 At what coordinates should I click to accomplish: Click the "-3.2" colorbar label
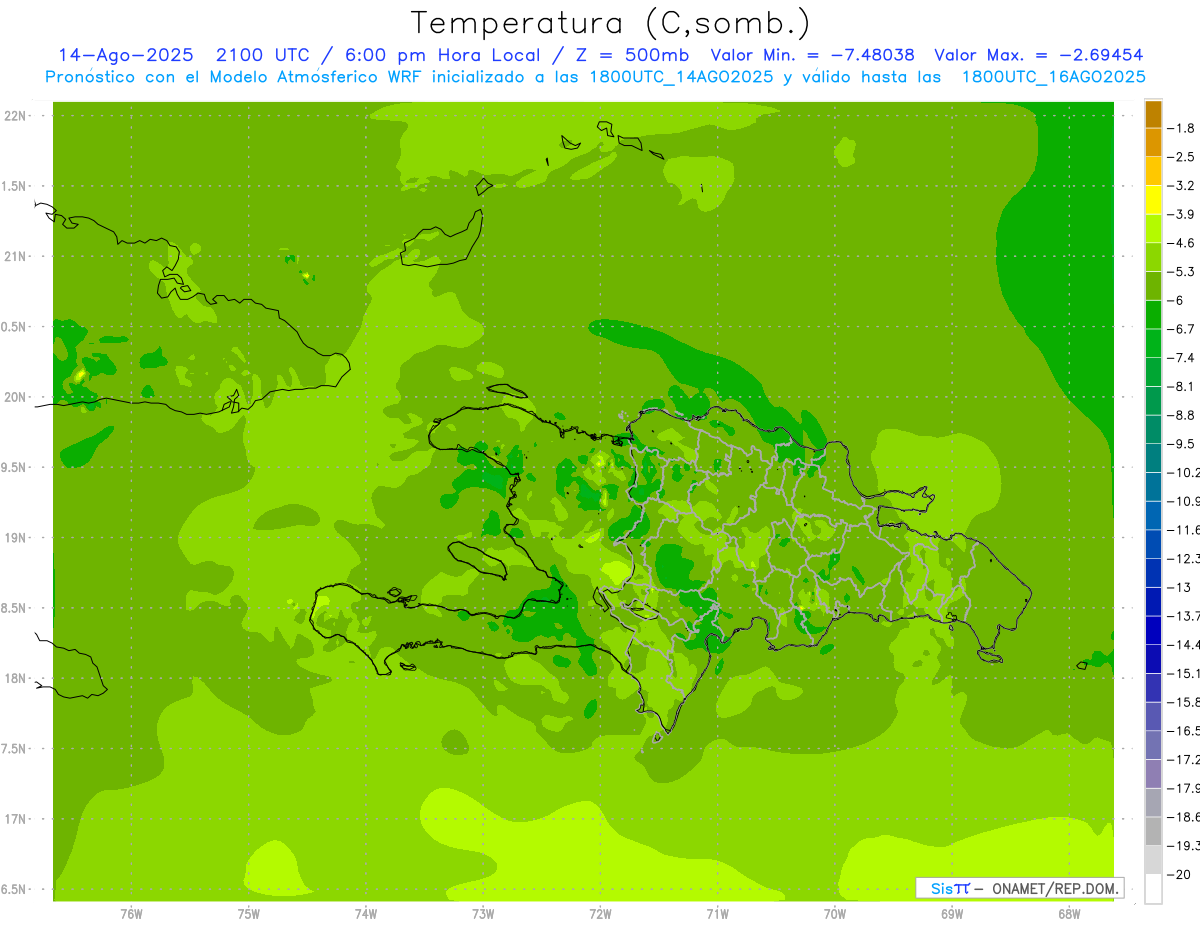pos(1180,185)
